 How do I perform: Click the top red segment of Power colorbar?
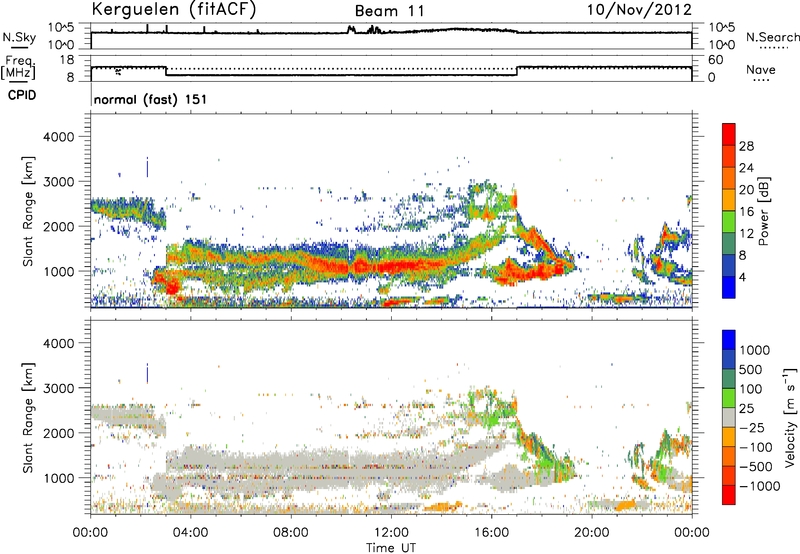(729, 135)
